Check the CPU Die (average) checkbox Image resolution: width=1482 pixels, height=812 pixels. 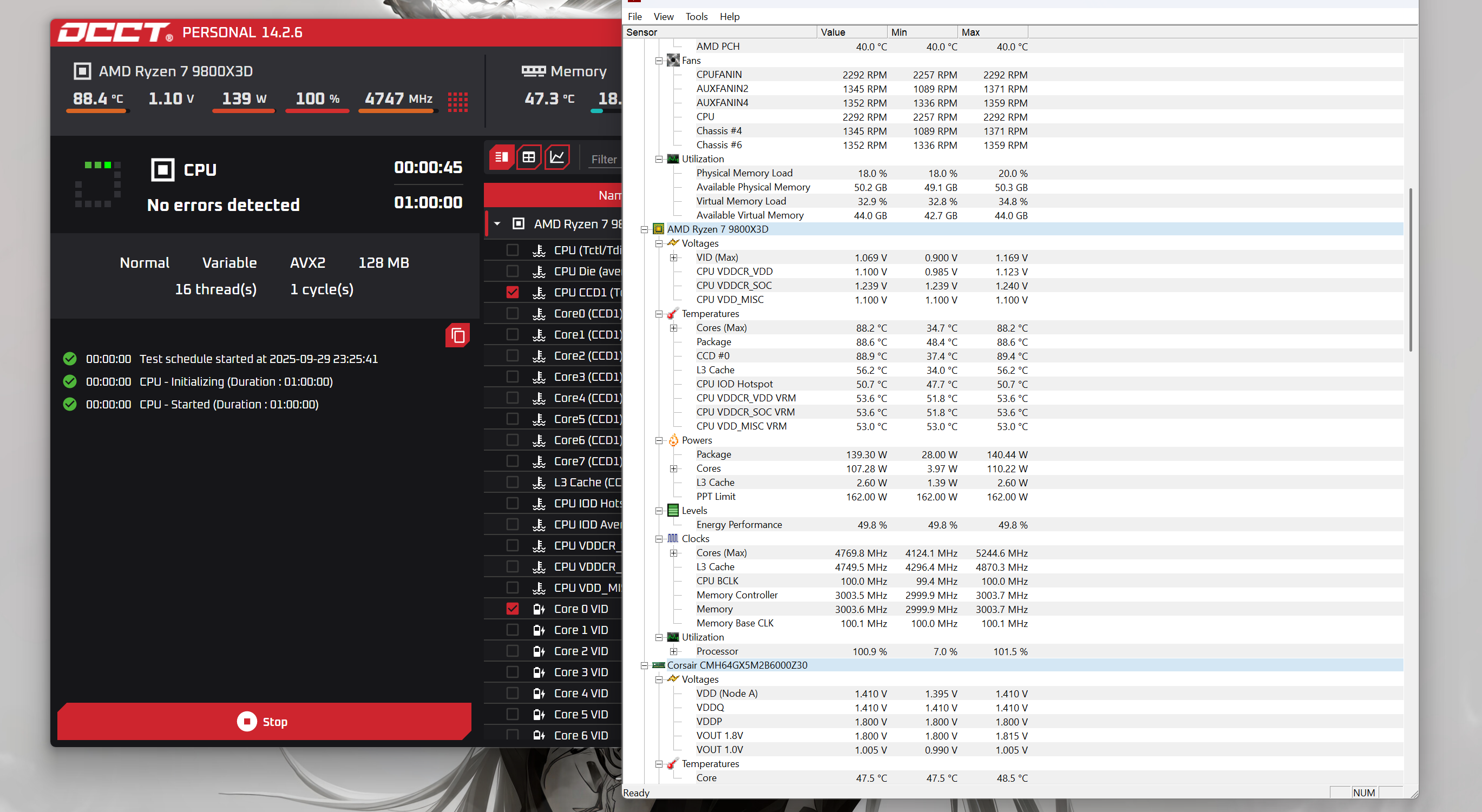coord(512,272)
